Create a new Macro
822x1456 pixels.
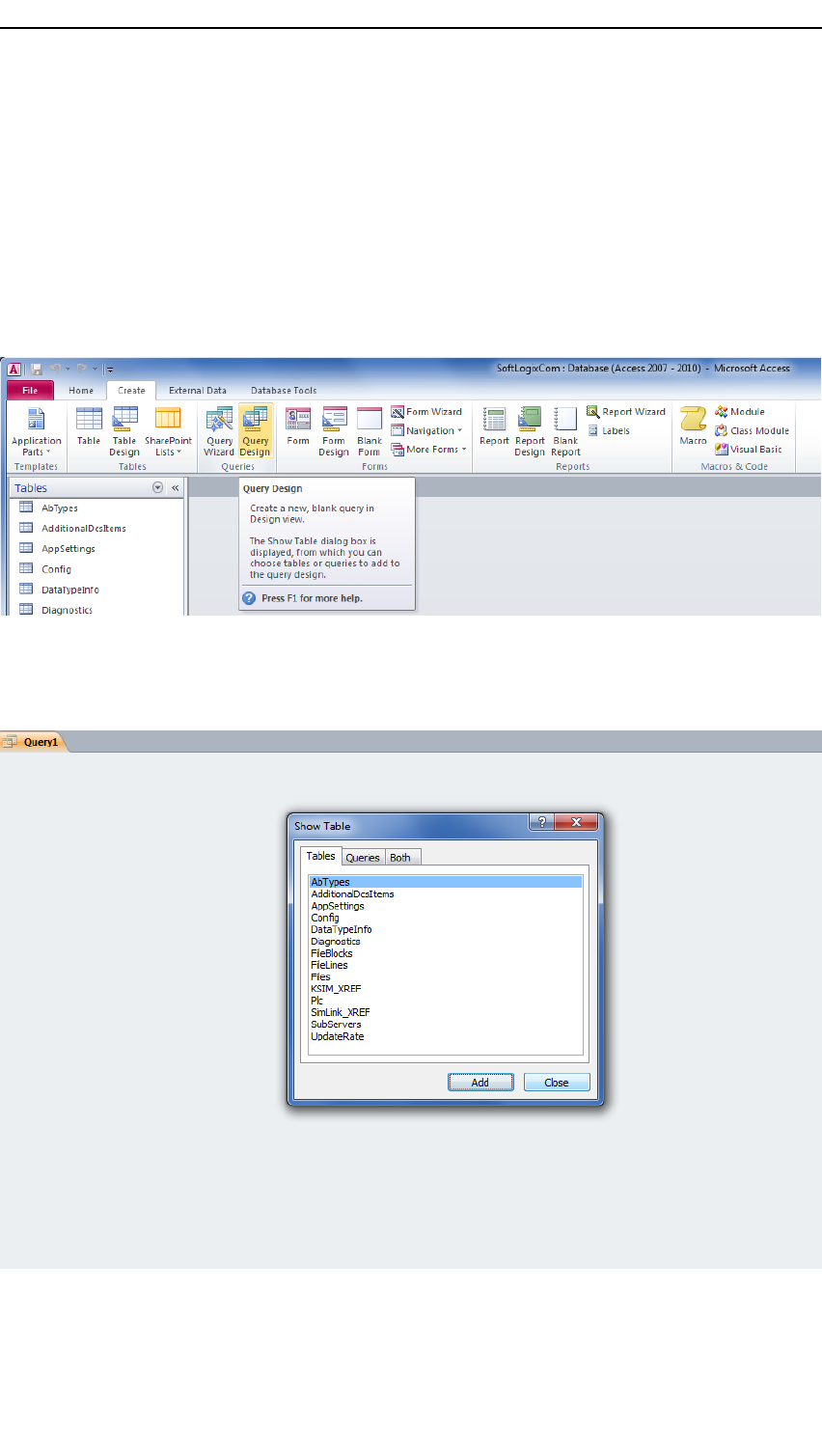[x=693, y=426]
